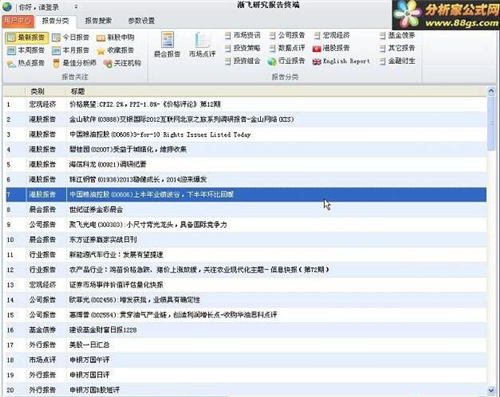Click the large 晨会报告 icon
This screenshot has height=397, width=500.
click(167, 44)
